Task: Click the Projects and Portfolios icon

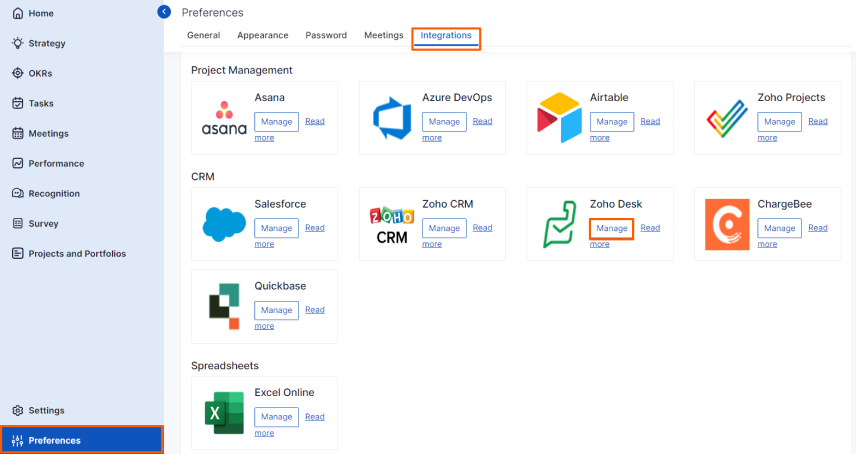Action: [17, 253]
